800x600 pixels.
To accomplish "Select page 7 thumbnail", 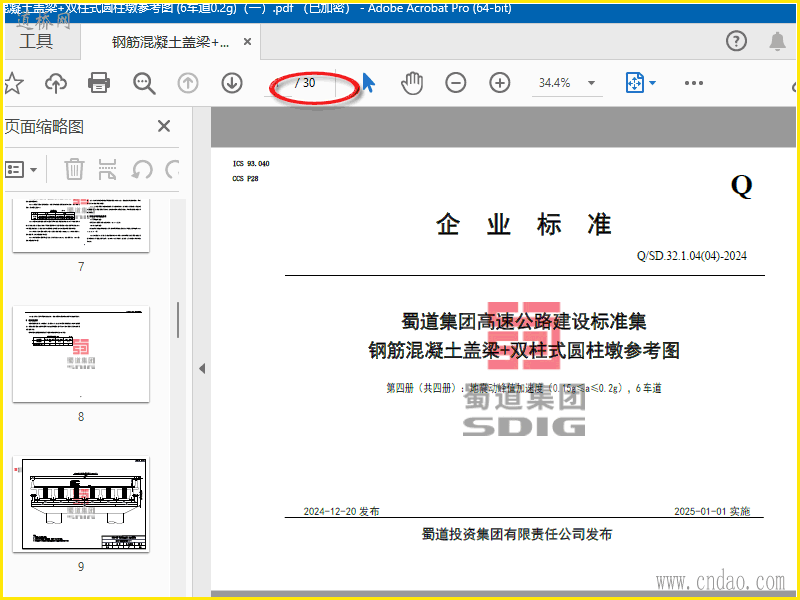I will click(x=81, y=226).
